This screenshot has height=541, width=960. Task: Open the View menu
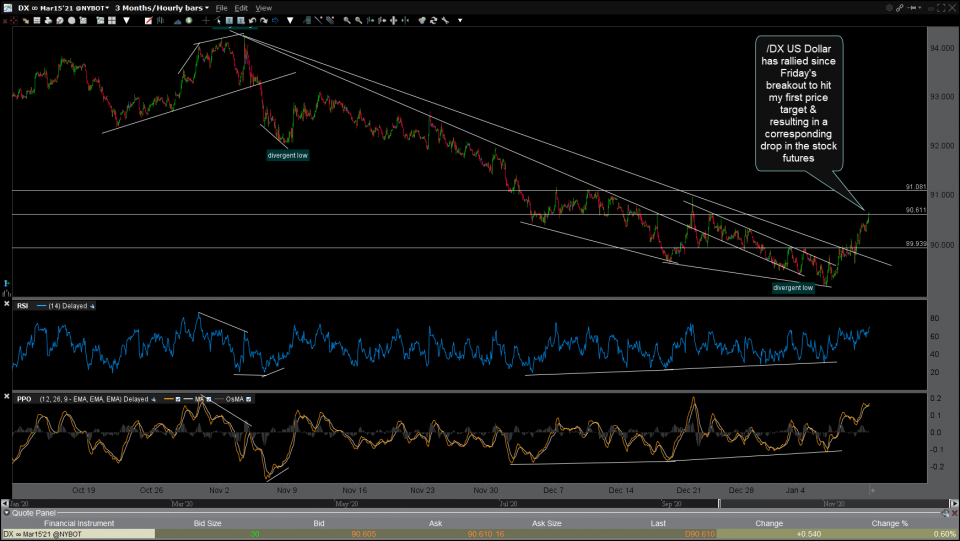(x=264, y=7)
